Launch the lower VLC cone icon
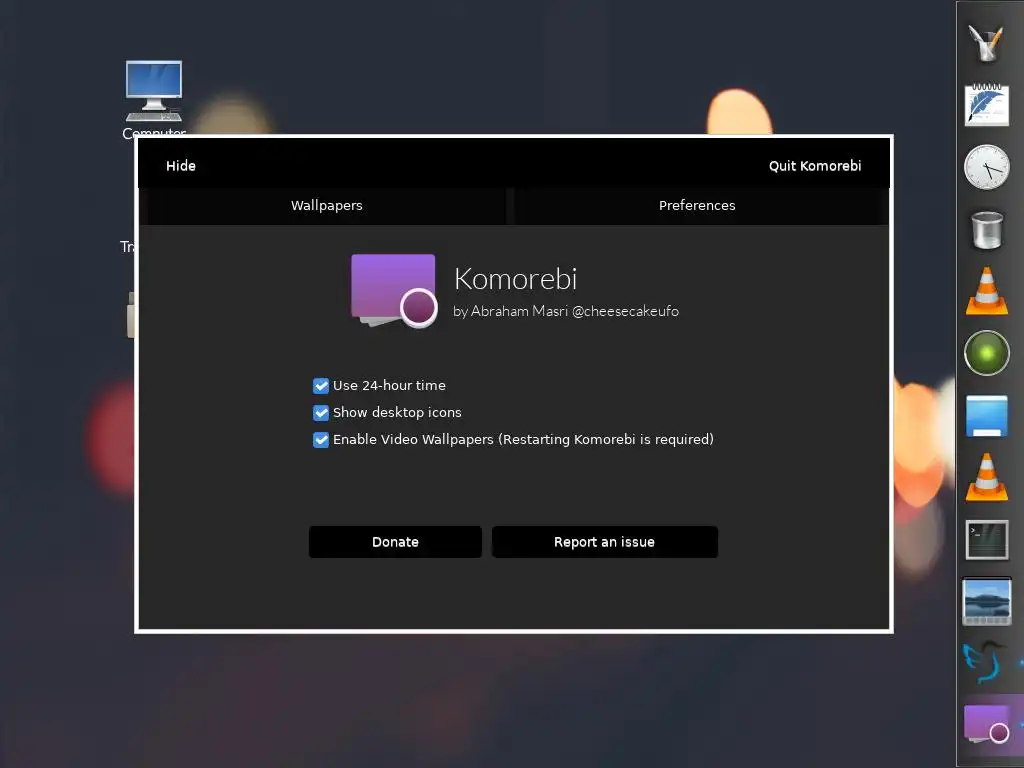 [986, 477]
